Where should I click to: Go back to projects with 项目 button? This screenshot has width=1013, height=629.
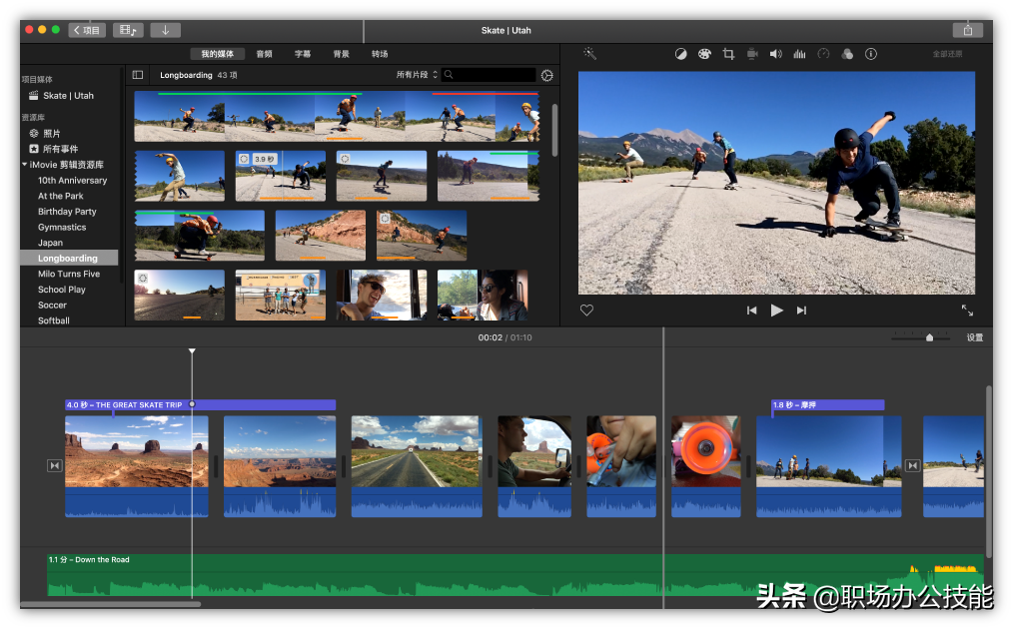(x=87, y=30)
